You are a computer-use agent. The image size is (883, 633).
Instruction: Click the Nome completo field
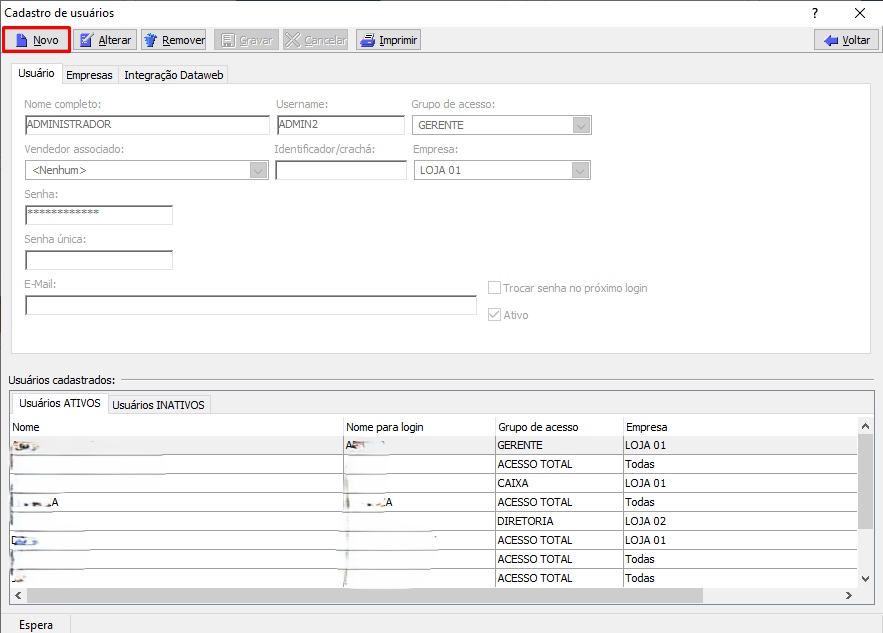[148, 124]
